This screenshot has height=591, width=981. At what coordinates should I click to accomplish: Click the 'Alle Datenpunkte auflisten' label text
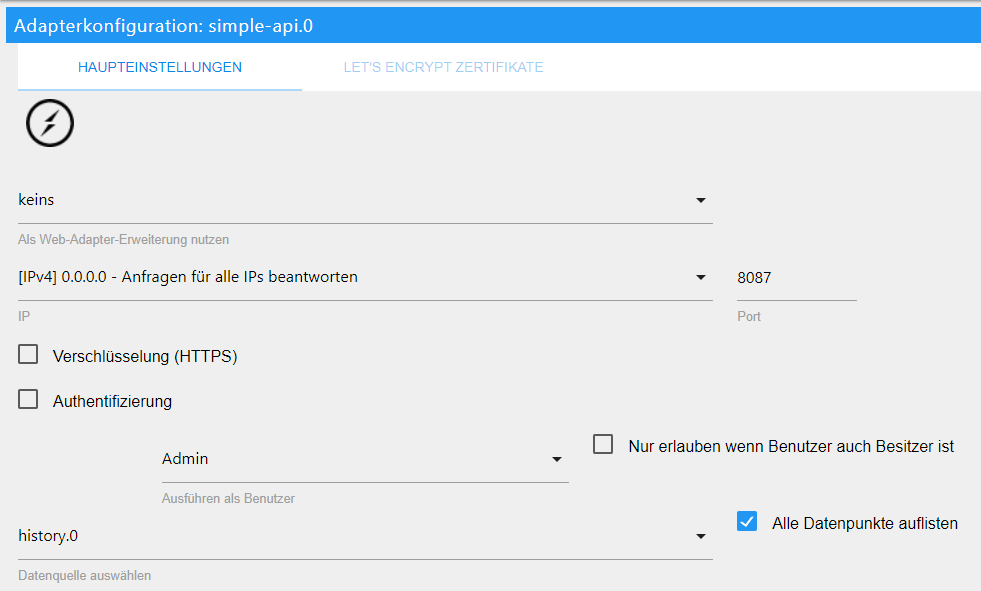tap(865, 522)
